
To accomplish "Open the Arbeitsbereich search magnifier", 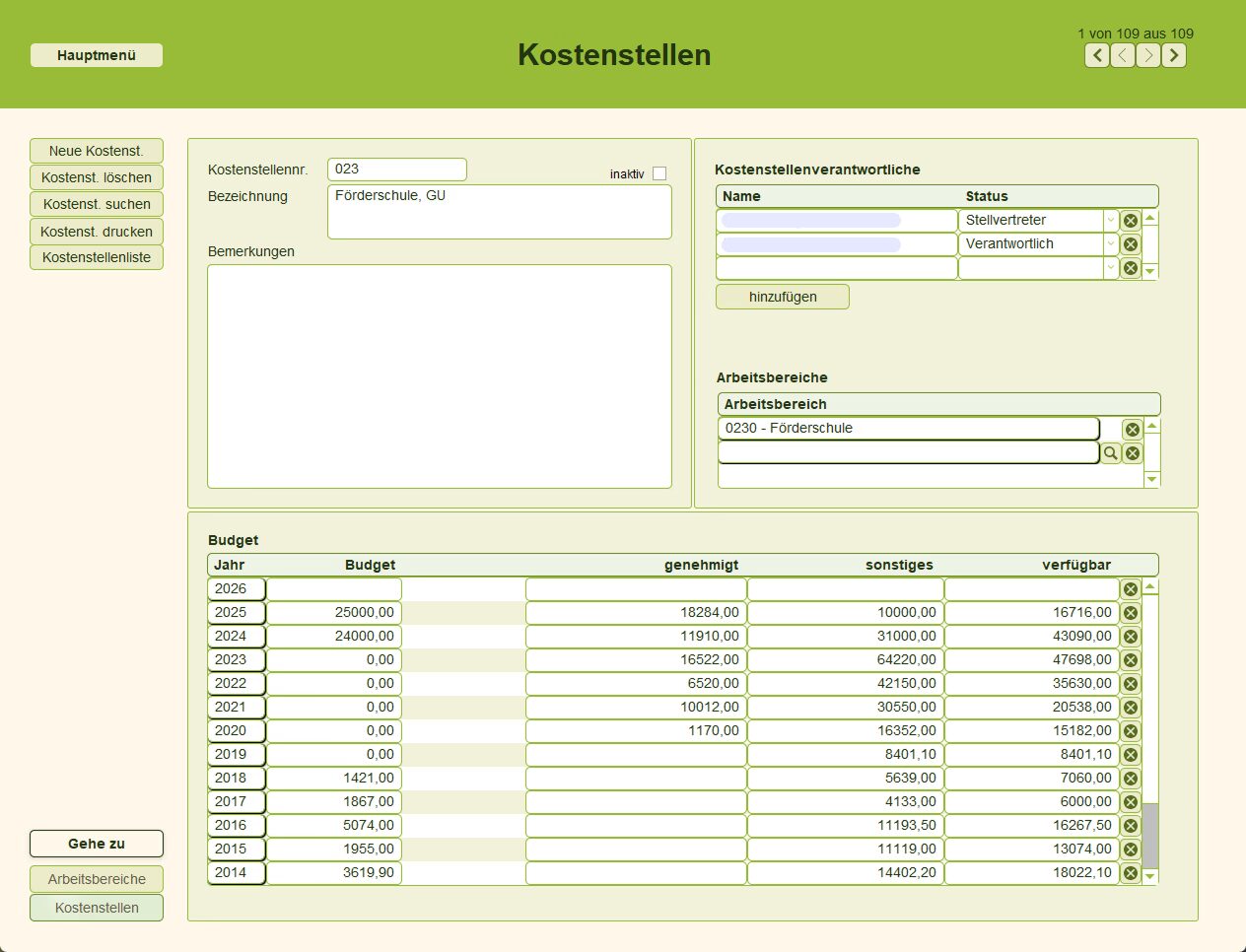I will (x=1111, y=453).
